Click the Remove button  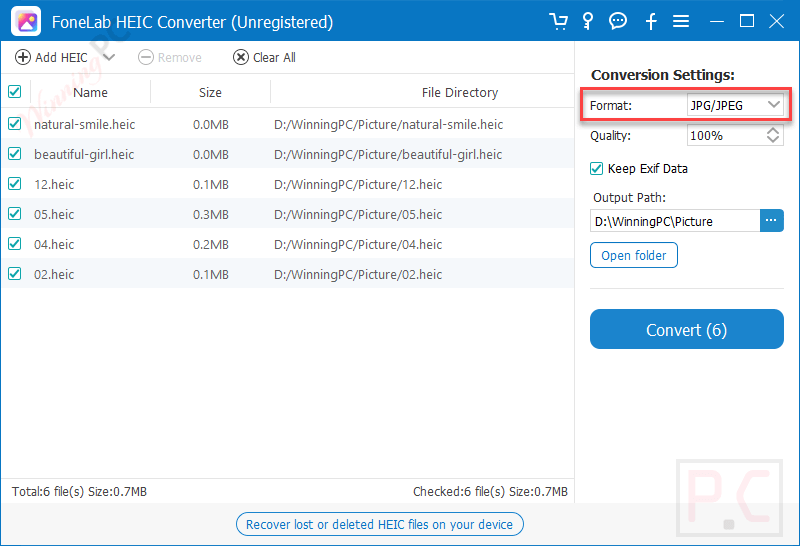[170, 57]
